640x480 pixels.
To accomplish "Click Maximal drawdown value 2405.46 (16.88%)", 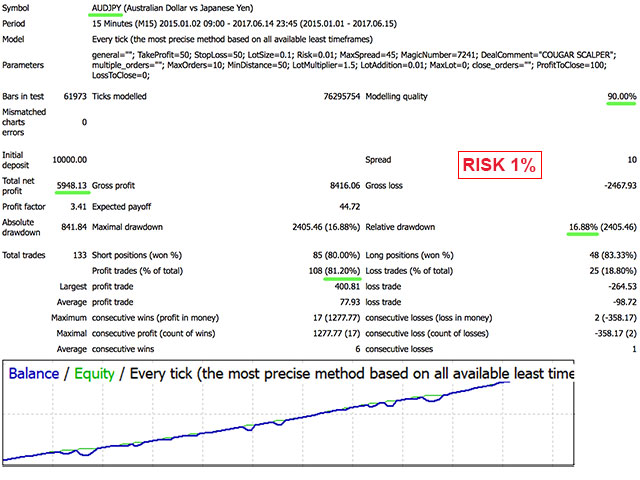I will pyautogui.click(x=326, y=227).
